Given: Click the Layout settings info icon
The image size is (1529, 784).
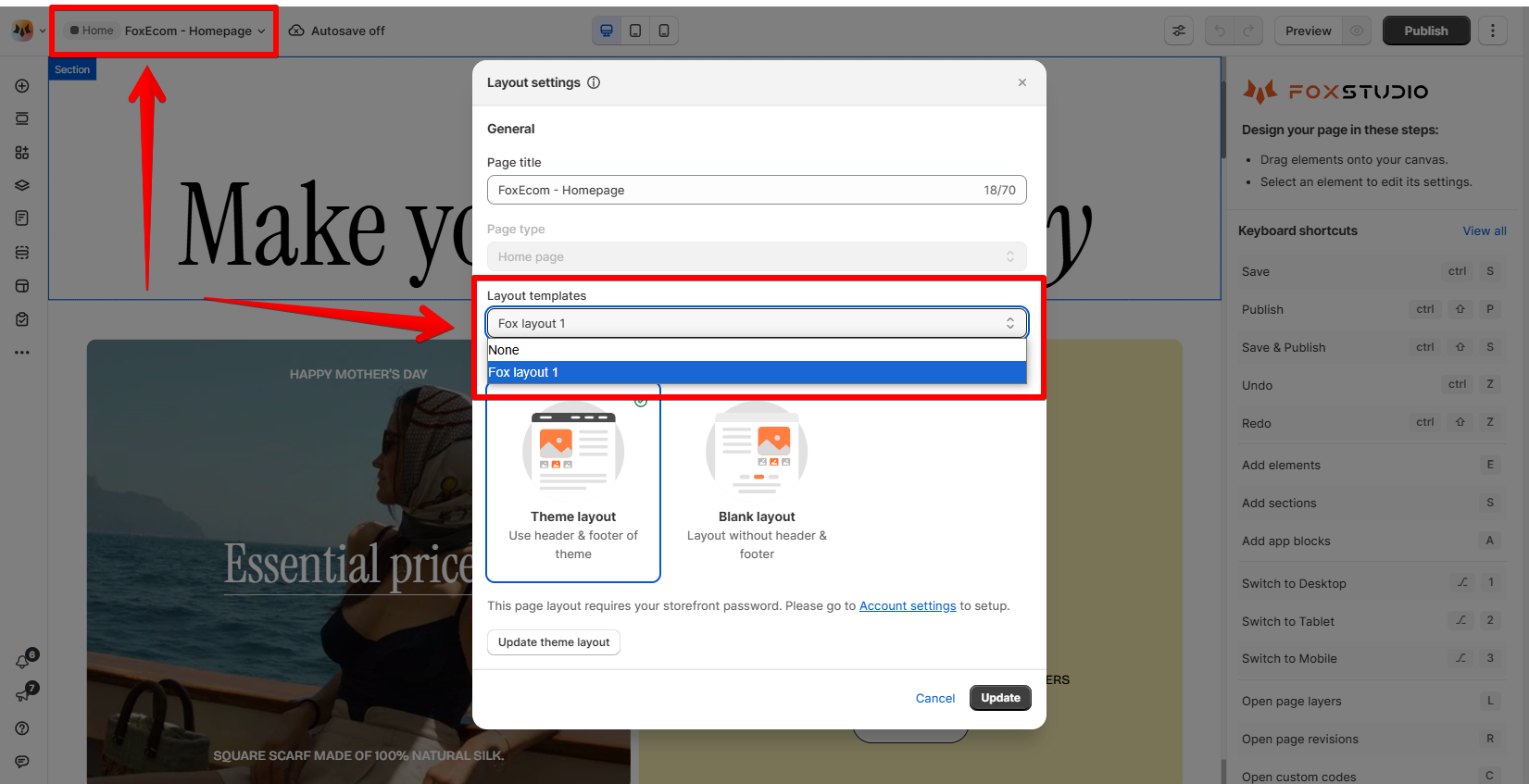Looking at the screenshot, I should click(x=594, y=82).
